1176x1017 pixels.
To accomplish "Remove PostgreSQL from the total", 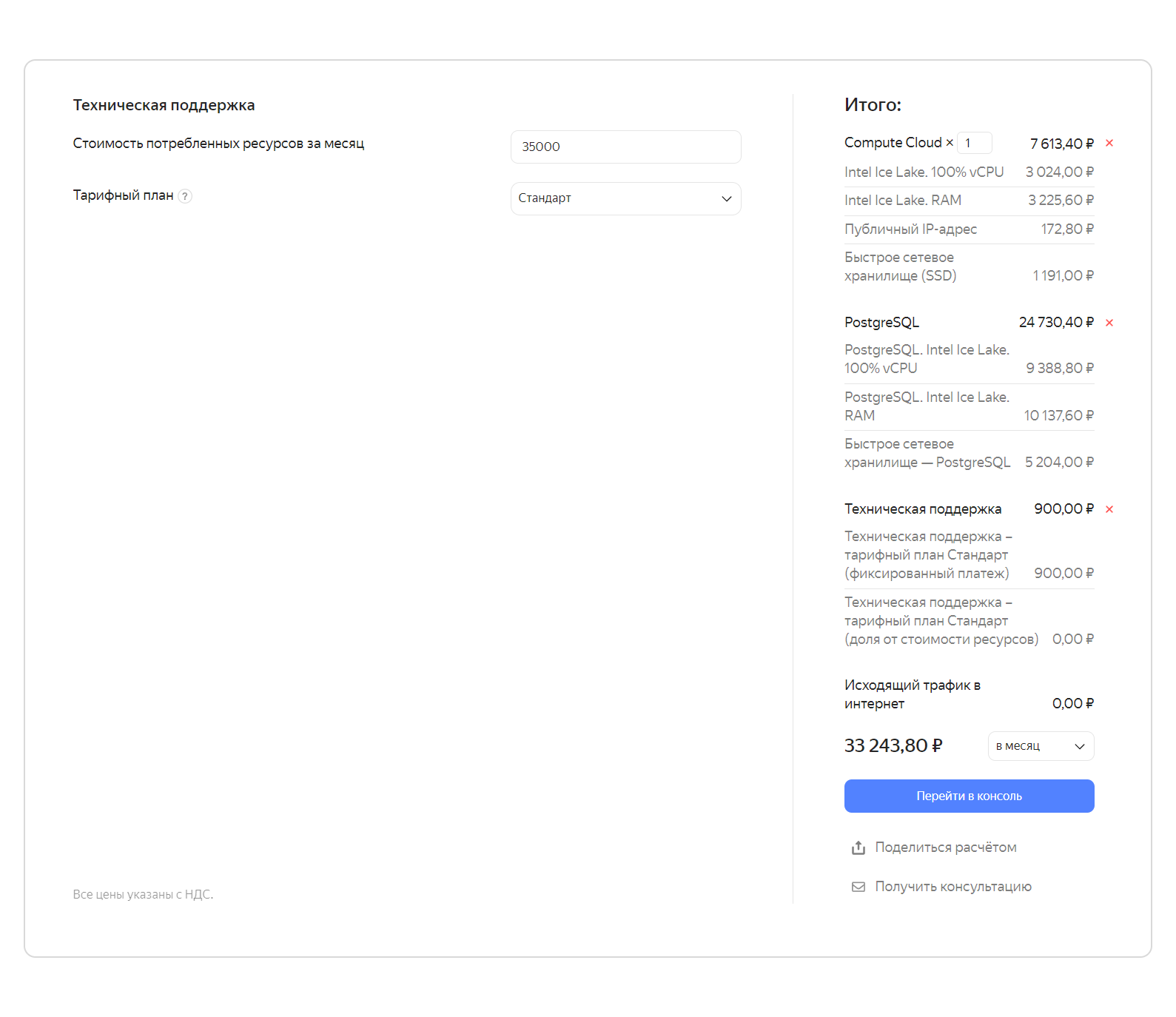I will pos(1109,322).
